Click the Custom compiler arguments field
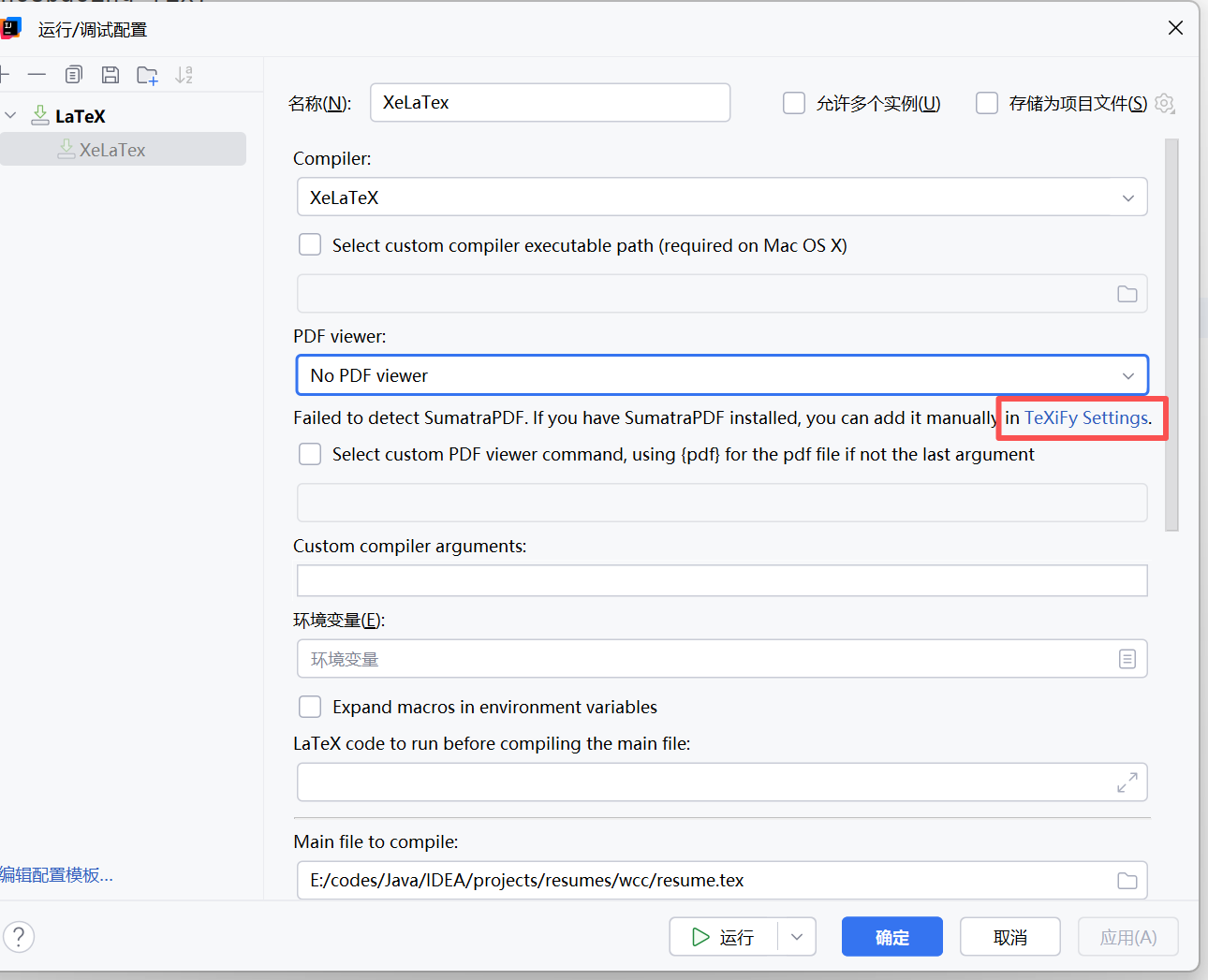The height and width of the screenshot is (980, 1208). pos(721,580)
